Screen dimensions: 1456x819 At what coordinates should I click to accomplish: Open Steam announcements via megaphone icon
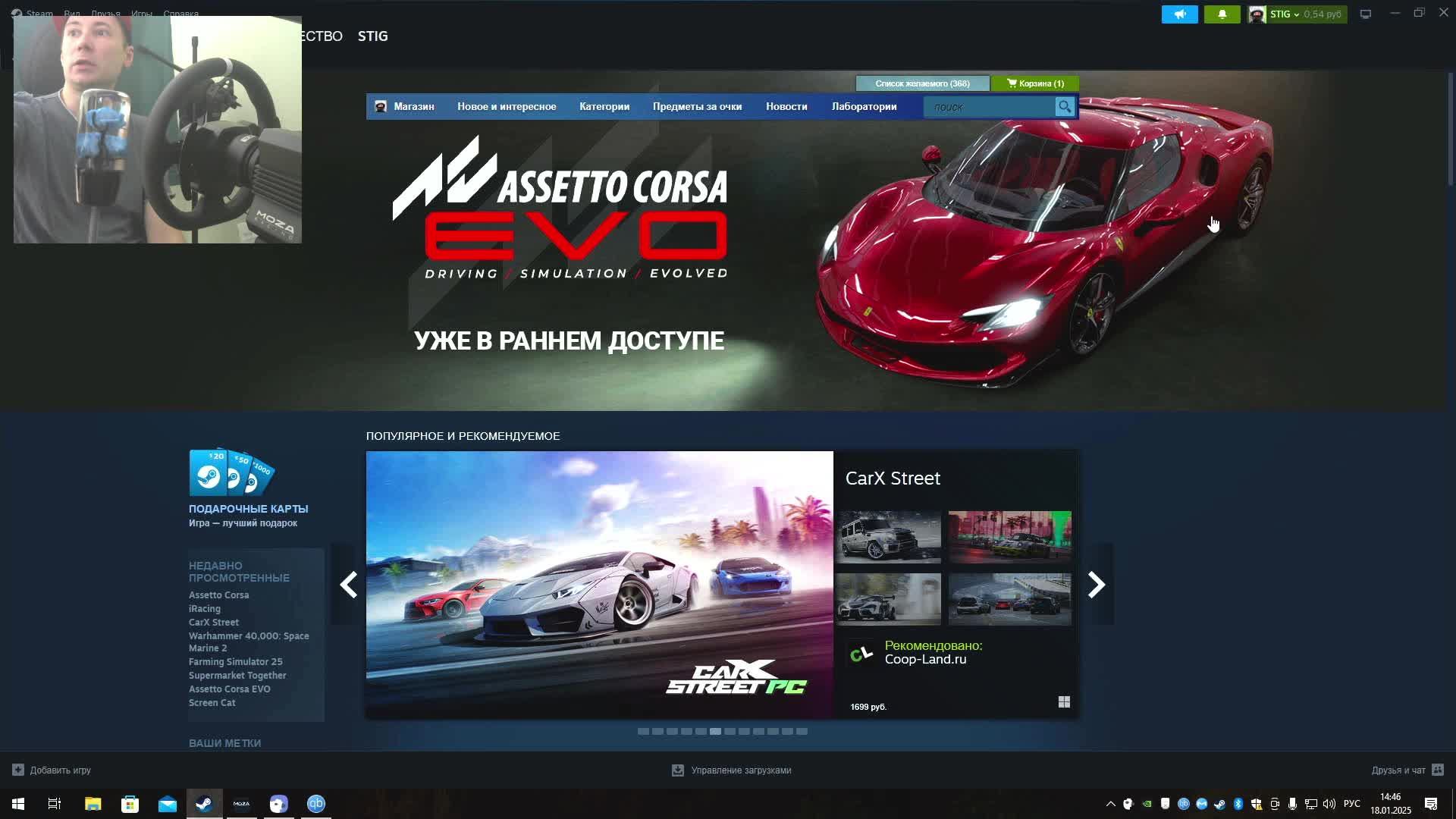pos(1180,14)
